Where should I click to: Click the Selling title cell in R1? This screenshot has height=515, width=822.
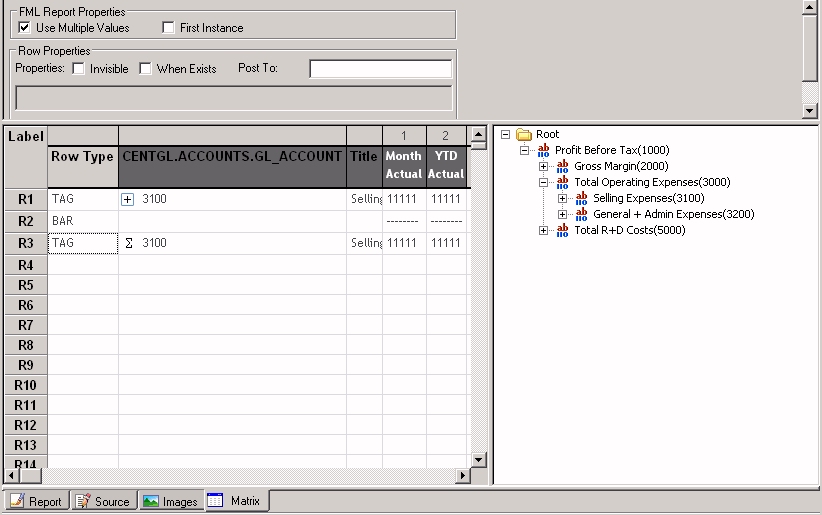(364, 199)
